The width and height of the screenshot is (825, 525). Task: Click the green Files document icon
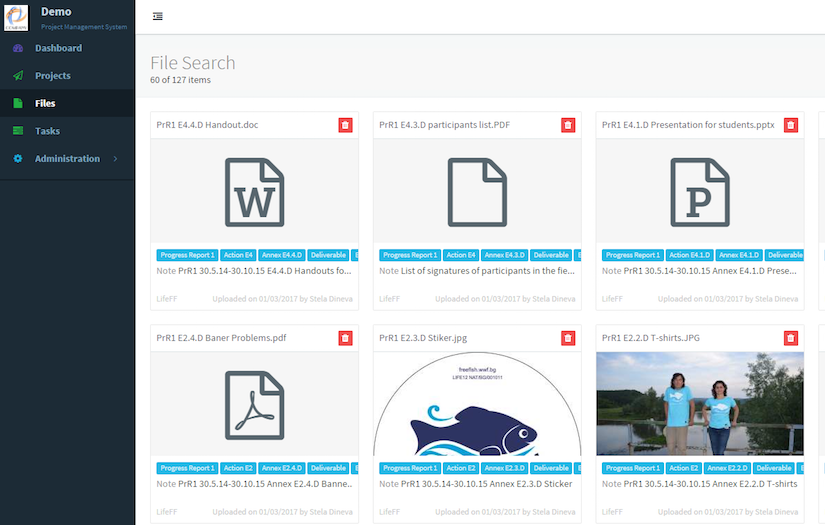click(18, 103)
